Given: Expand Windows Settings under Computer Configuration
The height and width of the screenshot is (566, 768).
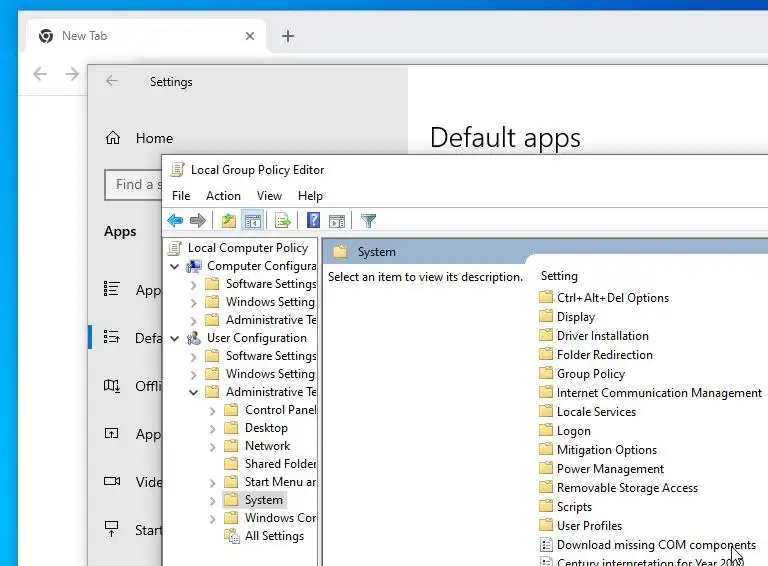Looking at the screenshot, I should point(193,303).
